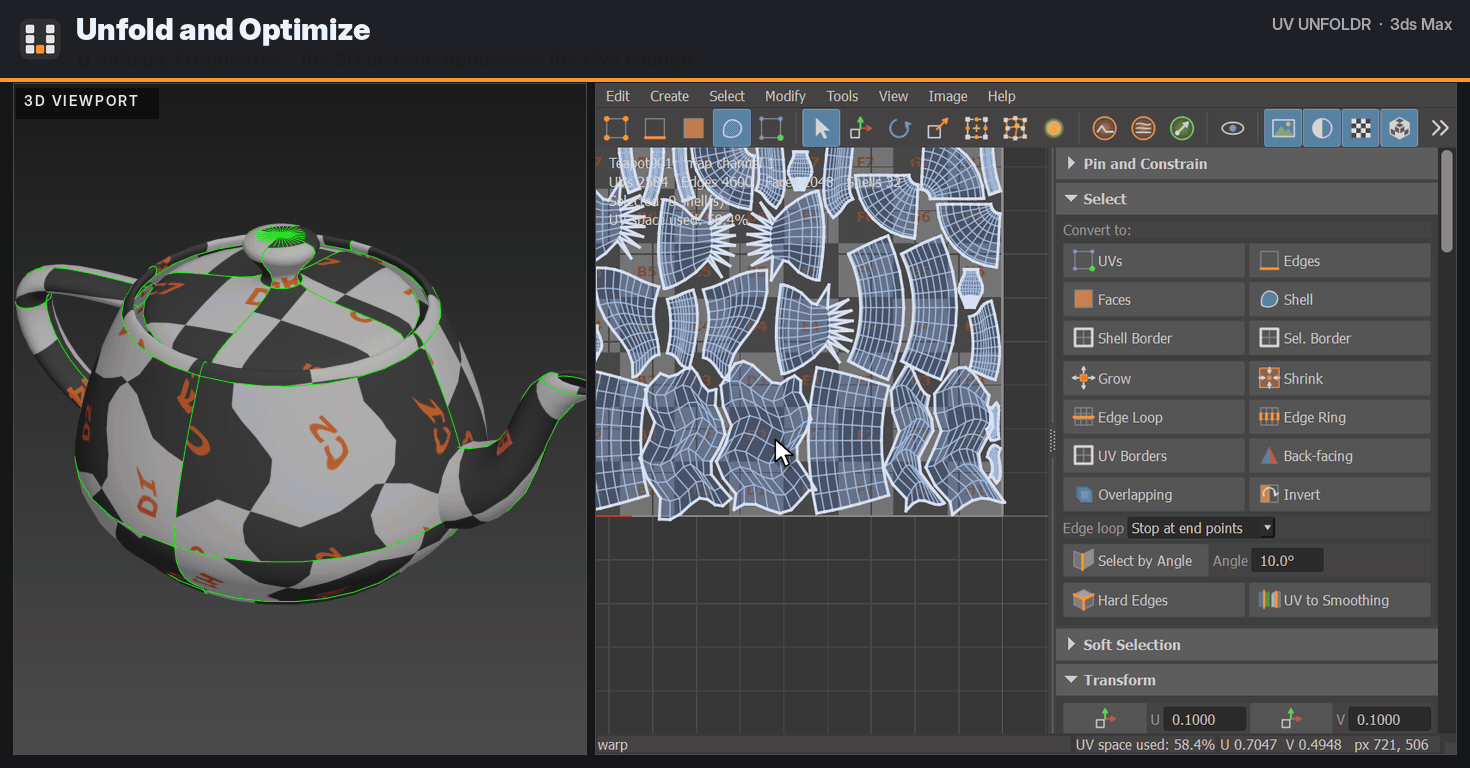The image size is (1470, 768).
Task: Collapse the Transform section
Action: pos(1247,680)
